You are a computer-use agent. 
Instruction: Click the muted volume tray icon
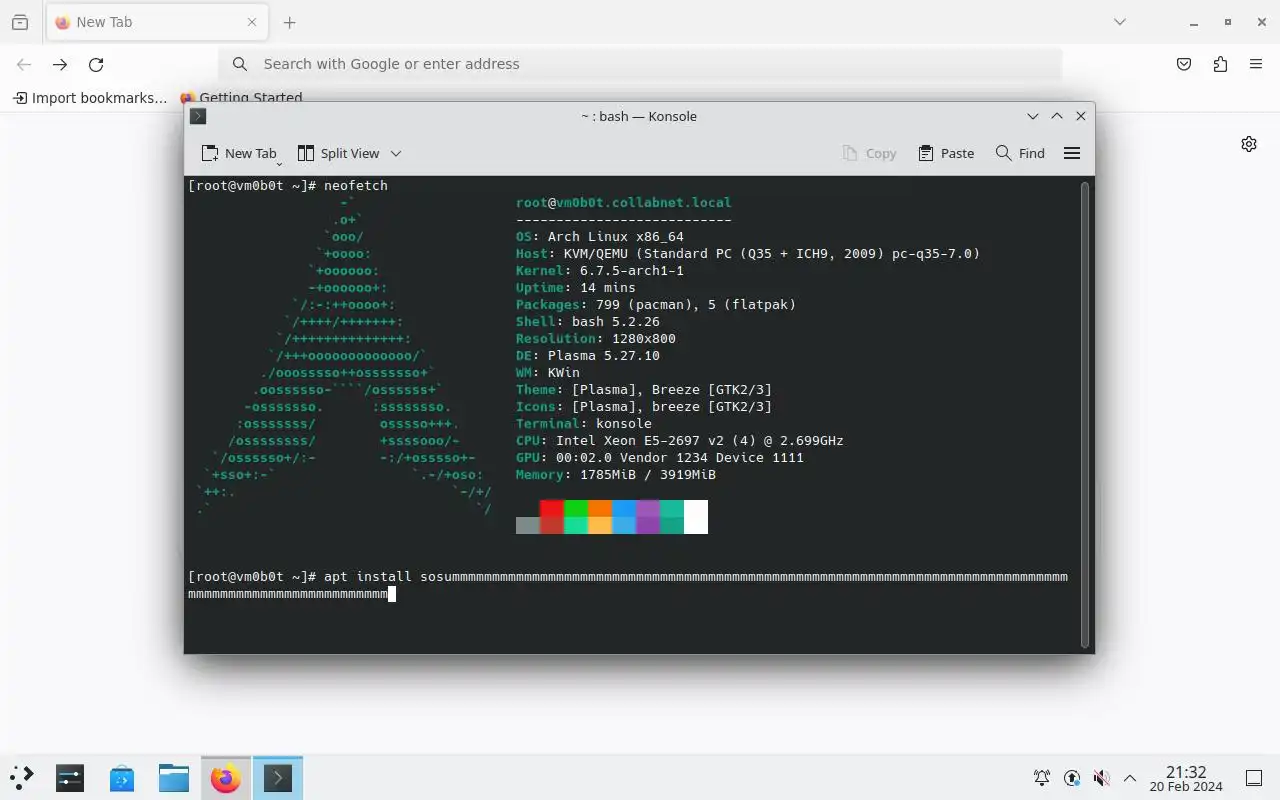[1101, 778]
